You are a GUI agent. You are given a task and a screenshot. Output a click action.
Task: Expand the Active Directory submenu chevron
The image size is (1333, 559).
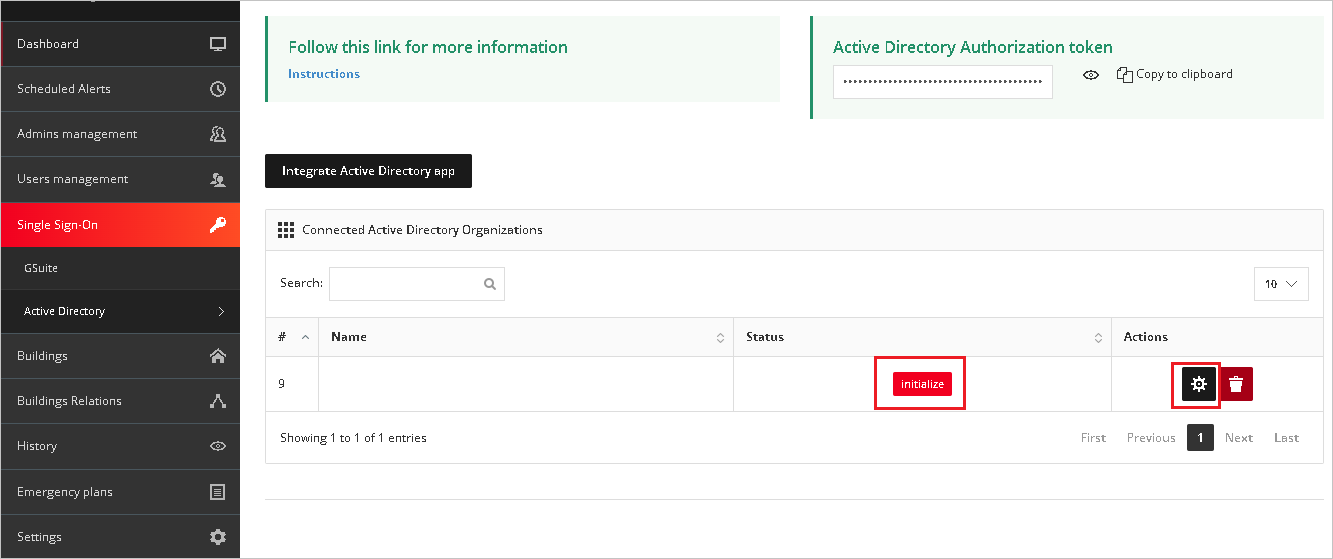[221, 311]
